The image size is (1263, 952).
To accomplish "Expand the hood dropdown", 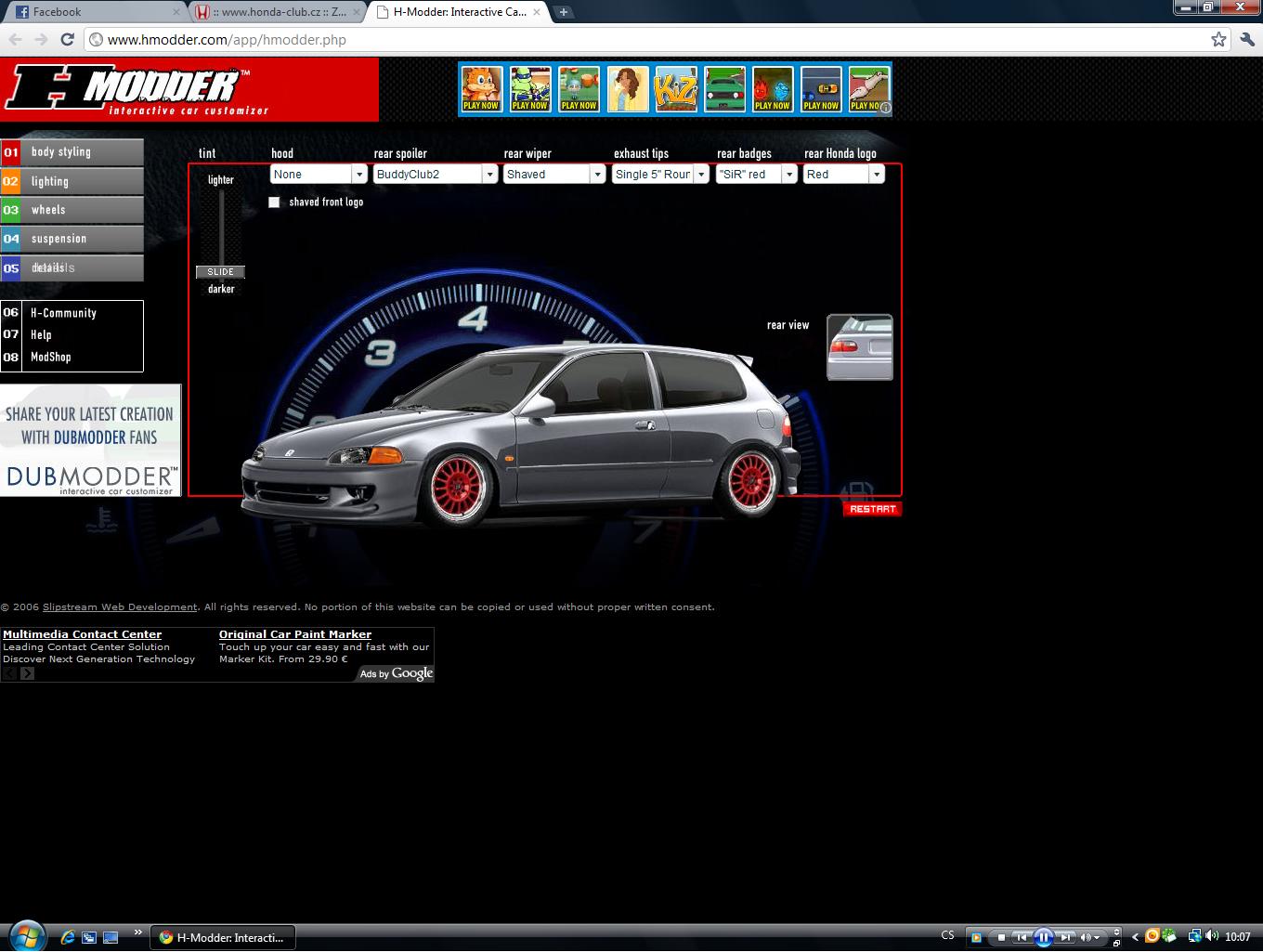I will click(x=358, y=175).
